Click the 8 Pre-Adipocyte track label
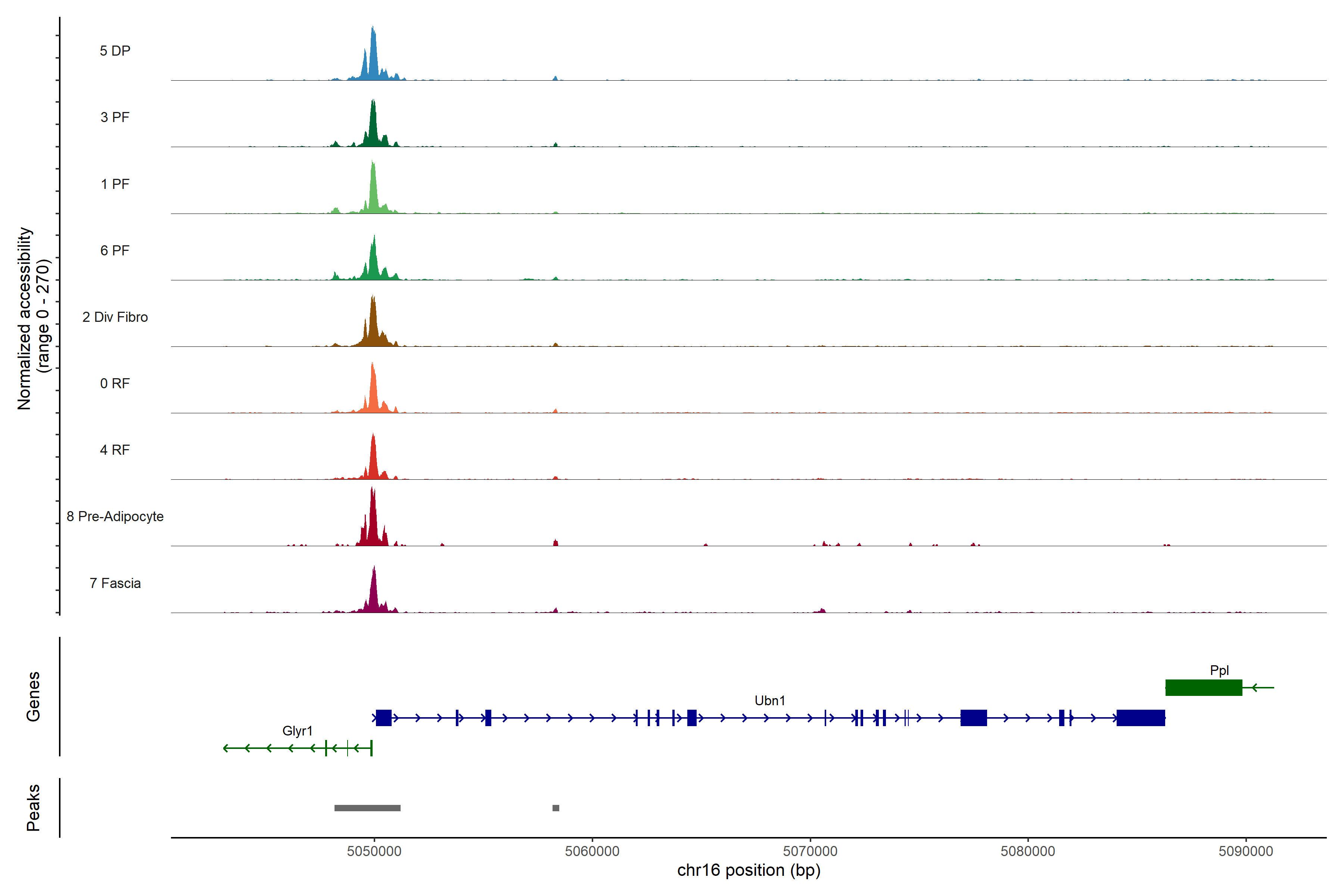The image size is (1344, 896). tap(115, 517)
